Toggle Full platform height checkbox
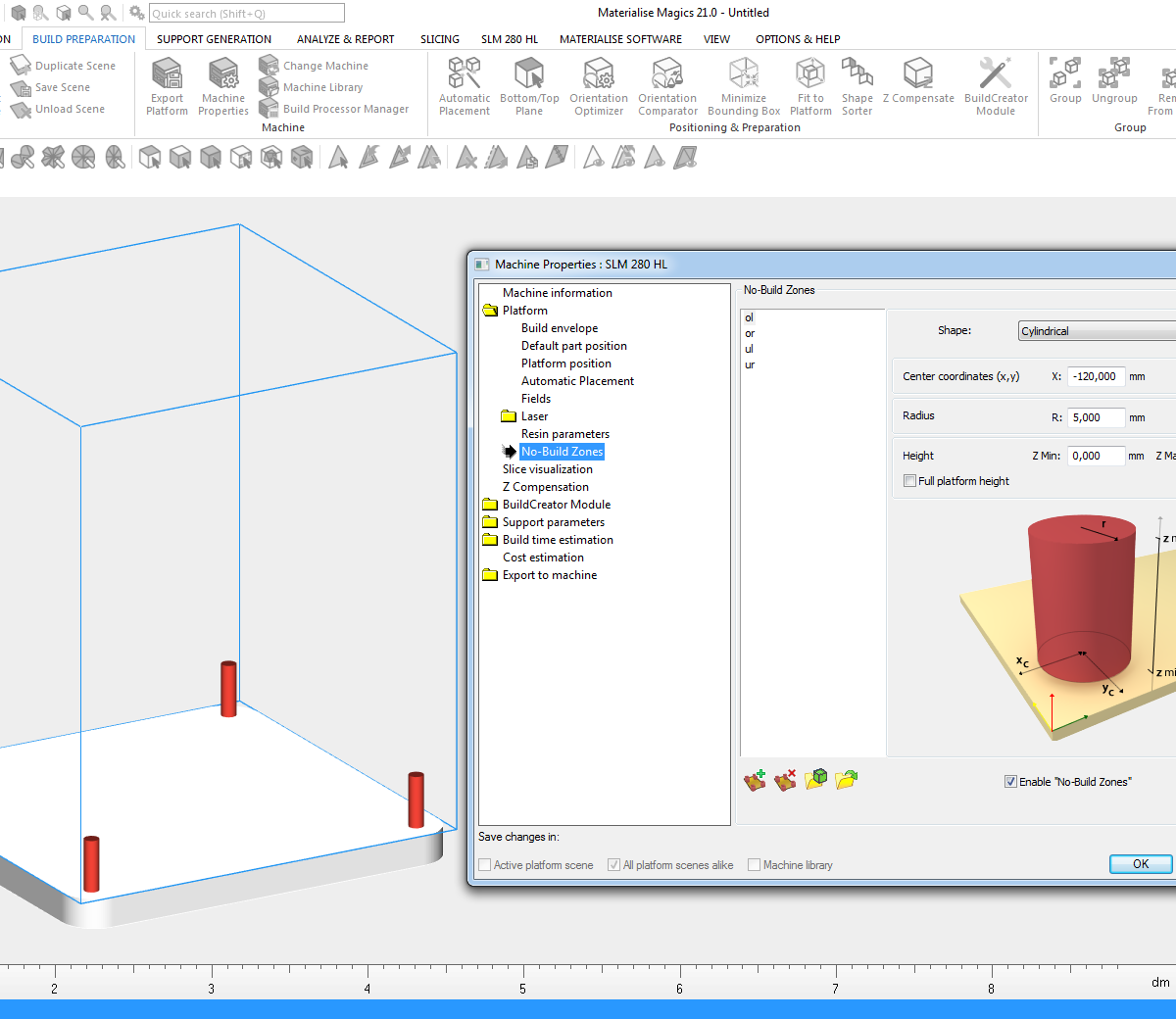The width and height of the screenshot is (1176, 1019). click(x=909, y=481)
